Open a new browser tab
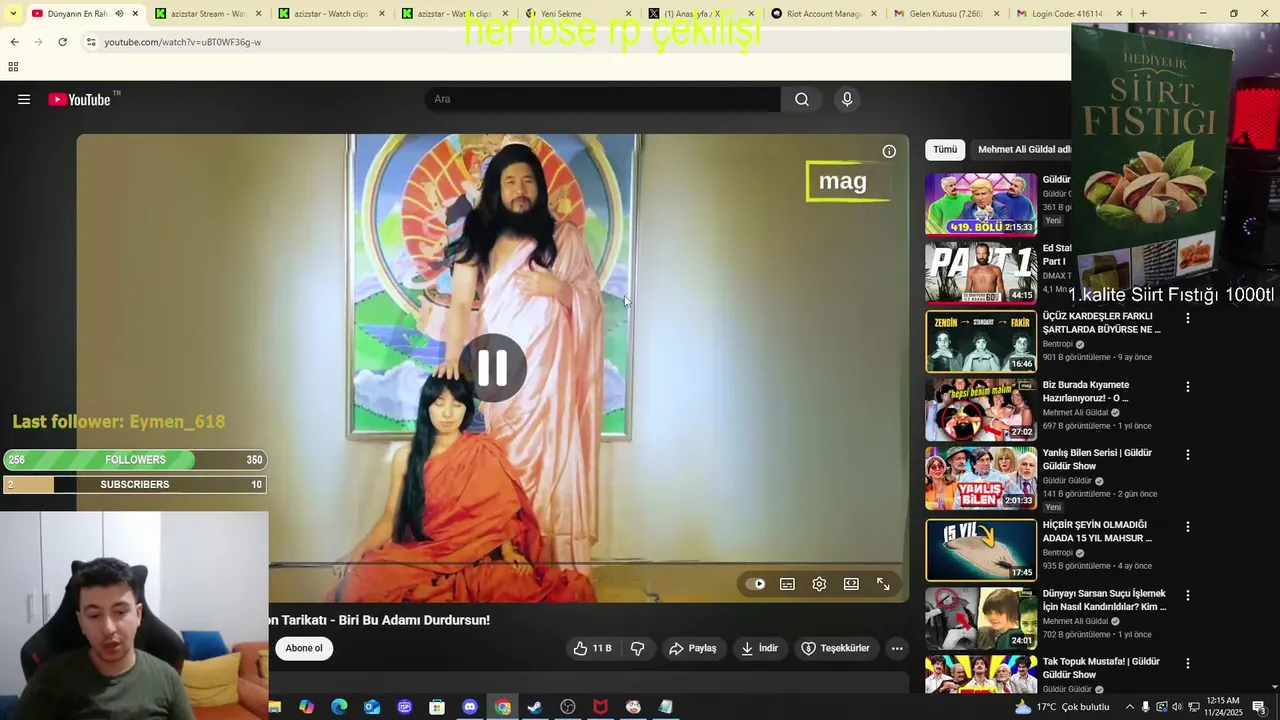1280x720 pixels. [1143, 14]
